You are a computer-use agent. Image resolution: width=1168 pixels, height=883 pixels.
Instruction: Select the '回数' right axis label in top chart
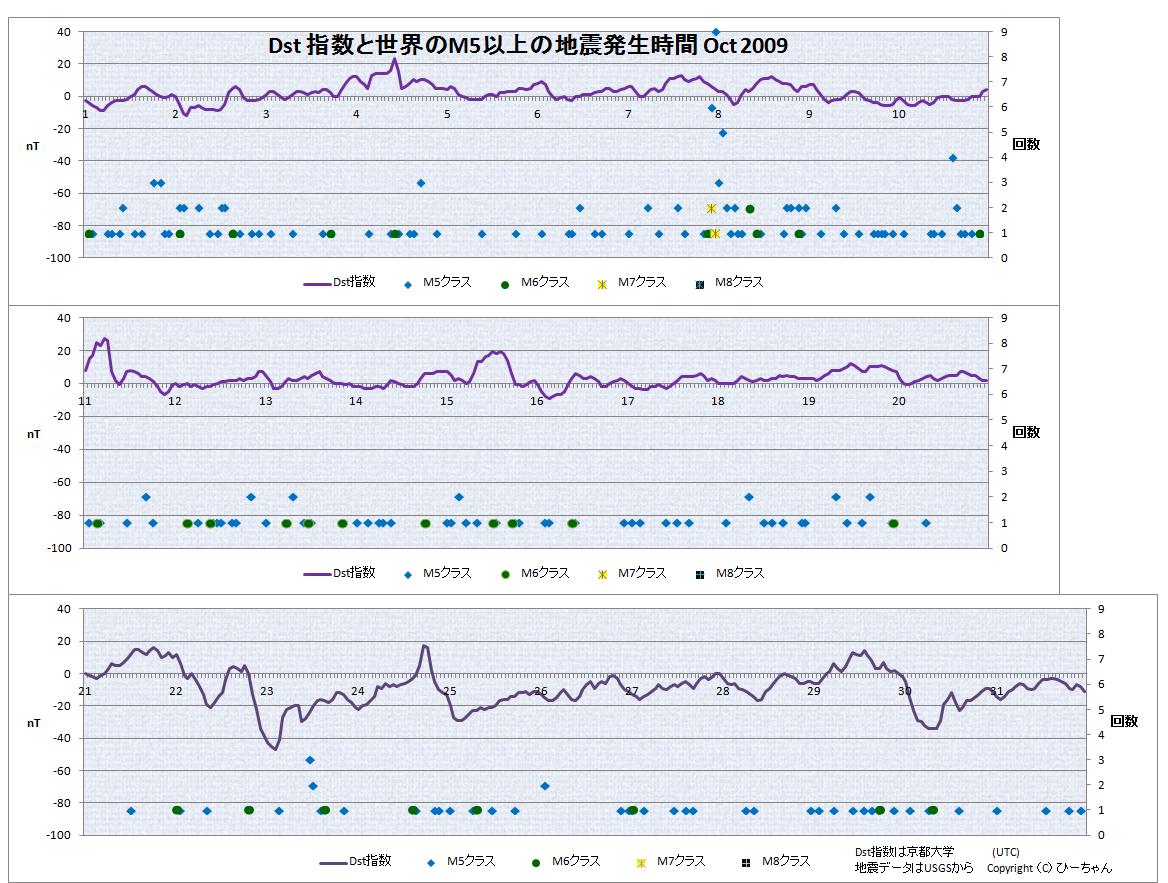(x=1026, y=144)
